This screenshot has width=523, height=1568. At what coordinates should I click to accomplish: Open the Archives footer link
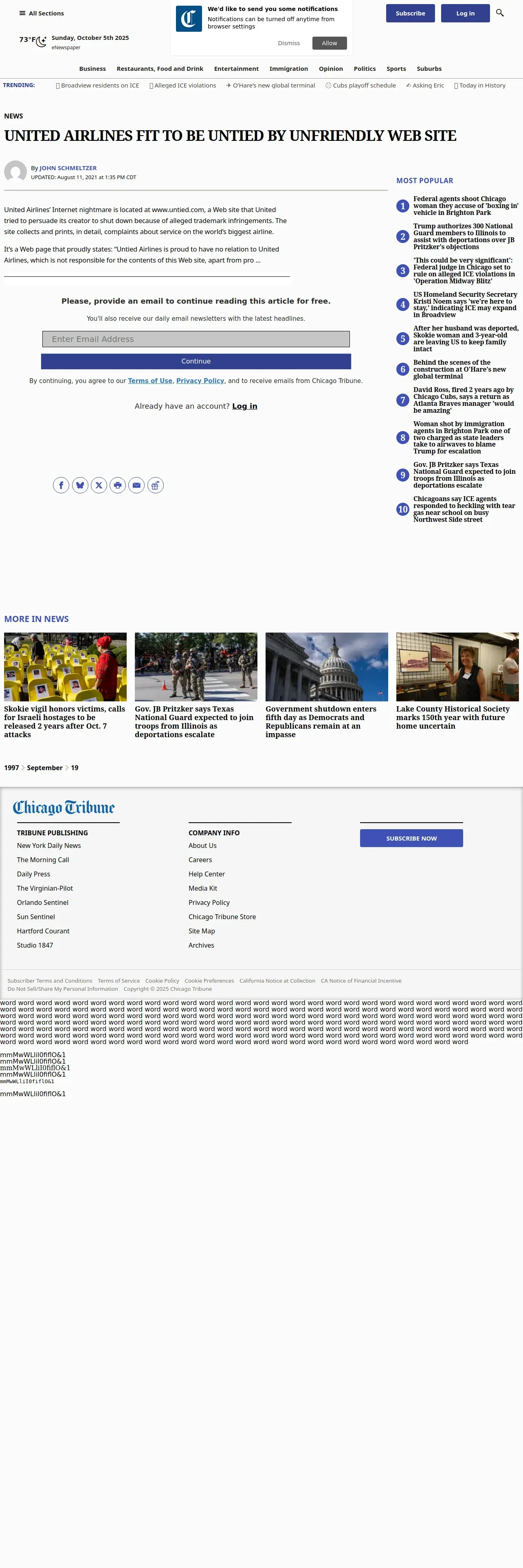coord(202,945)
